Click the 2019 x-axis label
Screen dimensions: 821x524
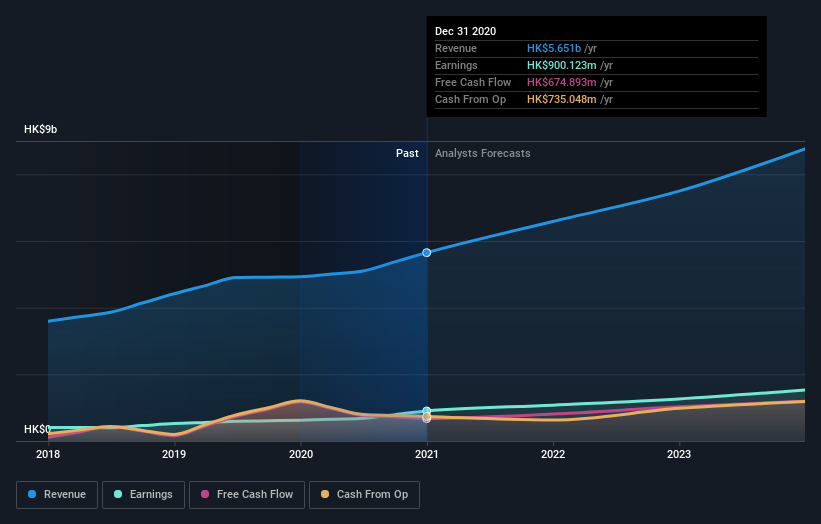click(x=174, y=454)
